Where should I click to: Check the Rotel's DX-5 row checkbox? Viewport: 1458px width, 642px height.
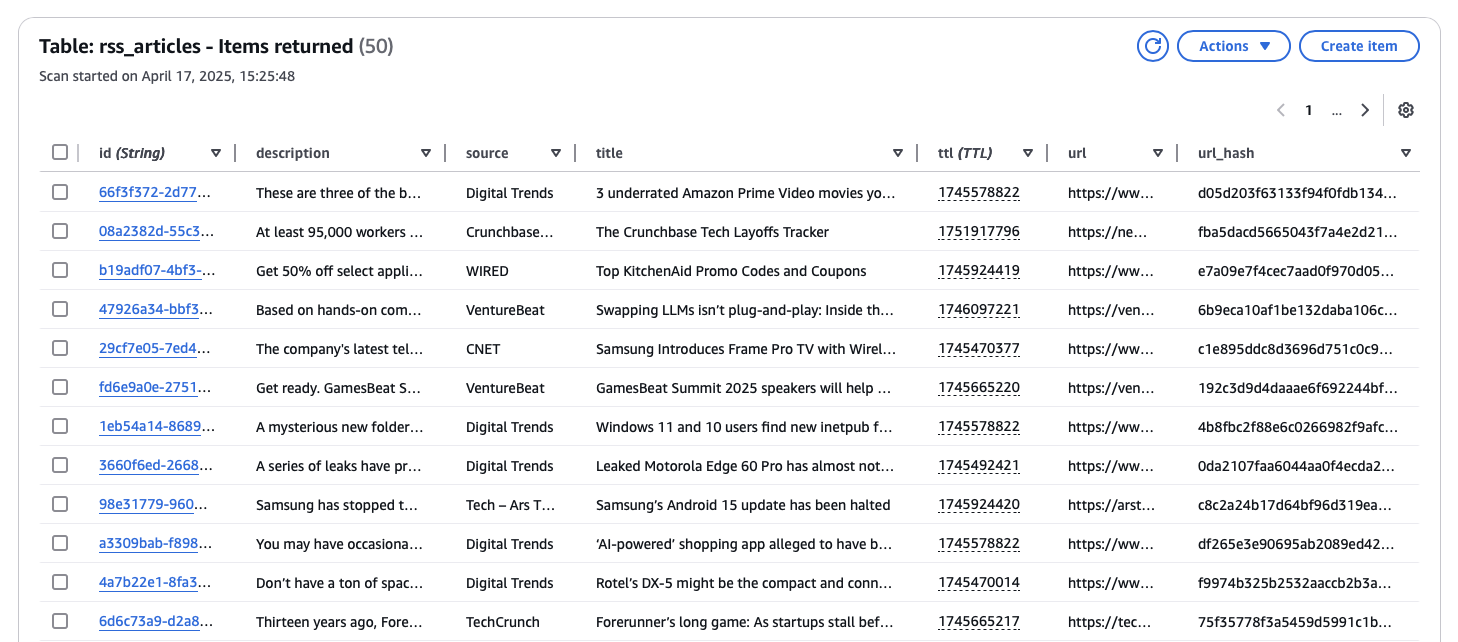click(x=60, y=582)
